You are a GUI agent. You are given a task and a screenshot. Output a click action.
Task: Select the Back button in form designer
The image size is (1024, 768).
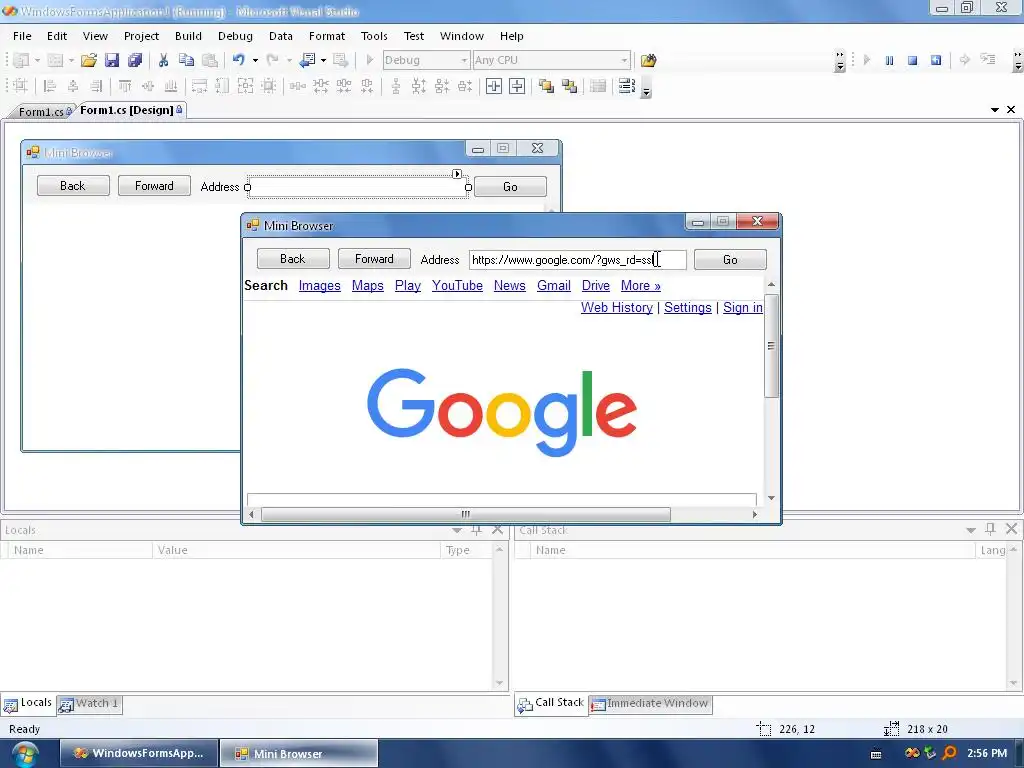(x=72, y=185)
